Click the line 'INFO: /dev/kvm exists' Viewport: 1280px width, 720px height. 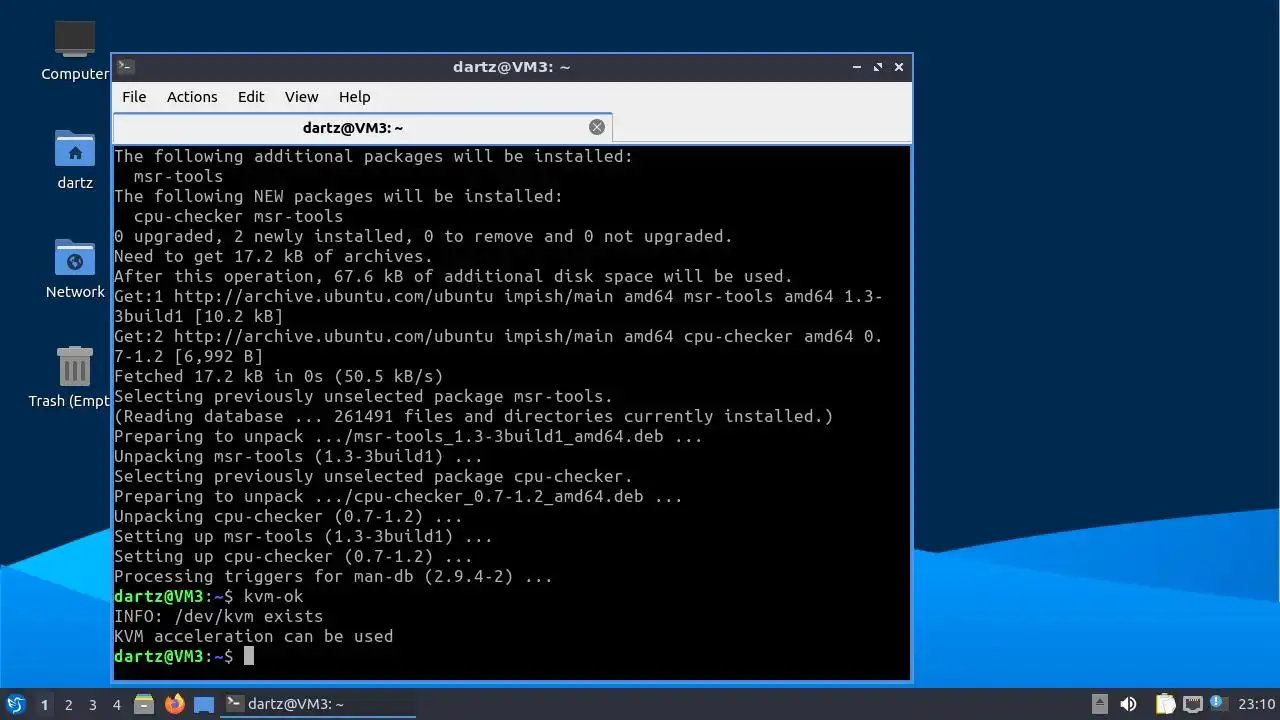(x=218, y=616)
